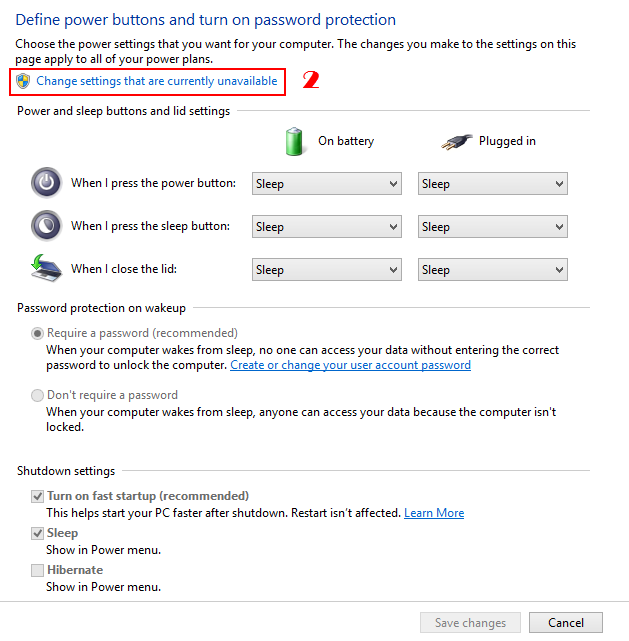
Task: Select Require a password radio button
Action: pos(38,333)
